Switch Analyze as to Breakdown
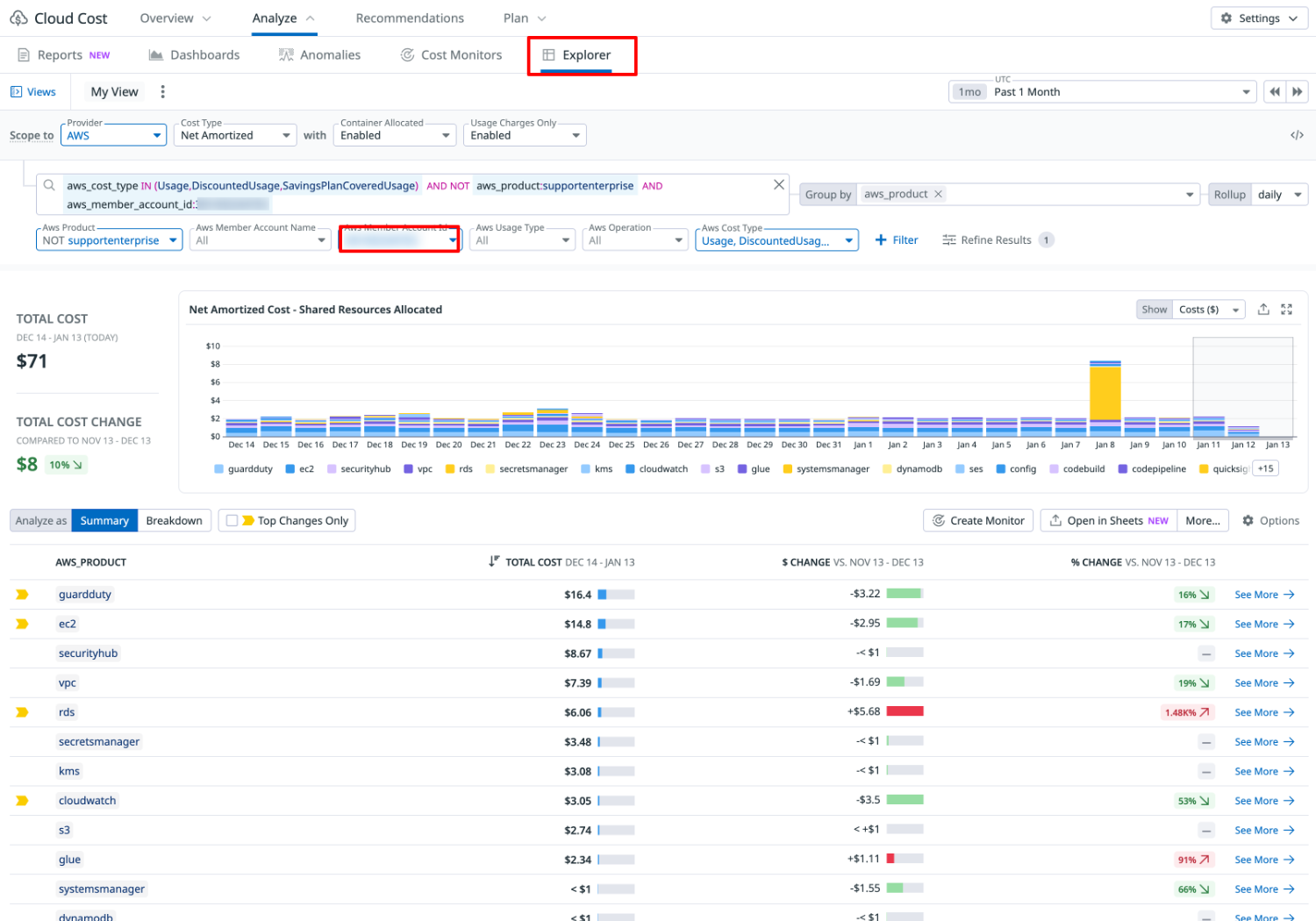Screen dimensions: 1316x921 coord(174,519)
